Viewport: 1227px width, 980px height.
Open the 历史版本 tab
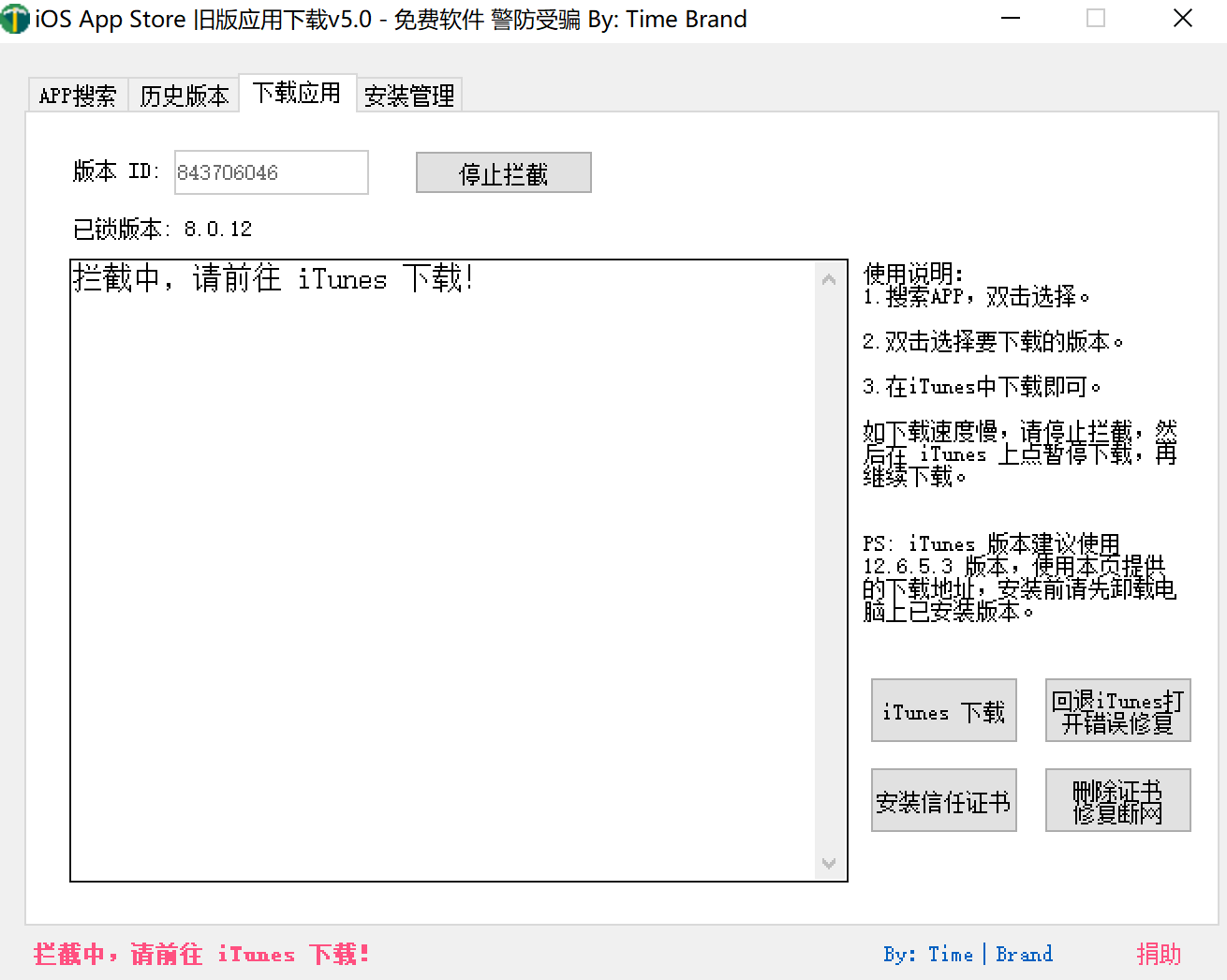[184, 96]
